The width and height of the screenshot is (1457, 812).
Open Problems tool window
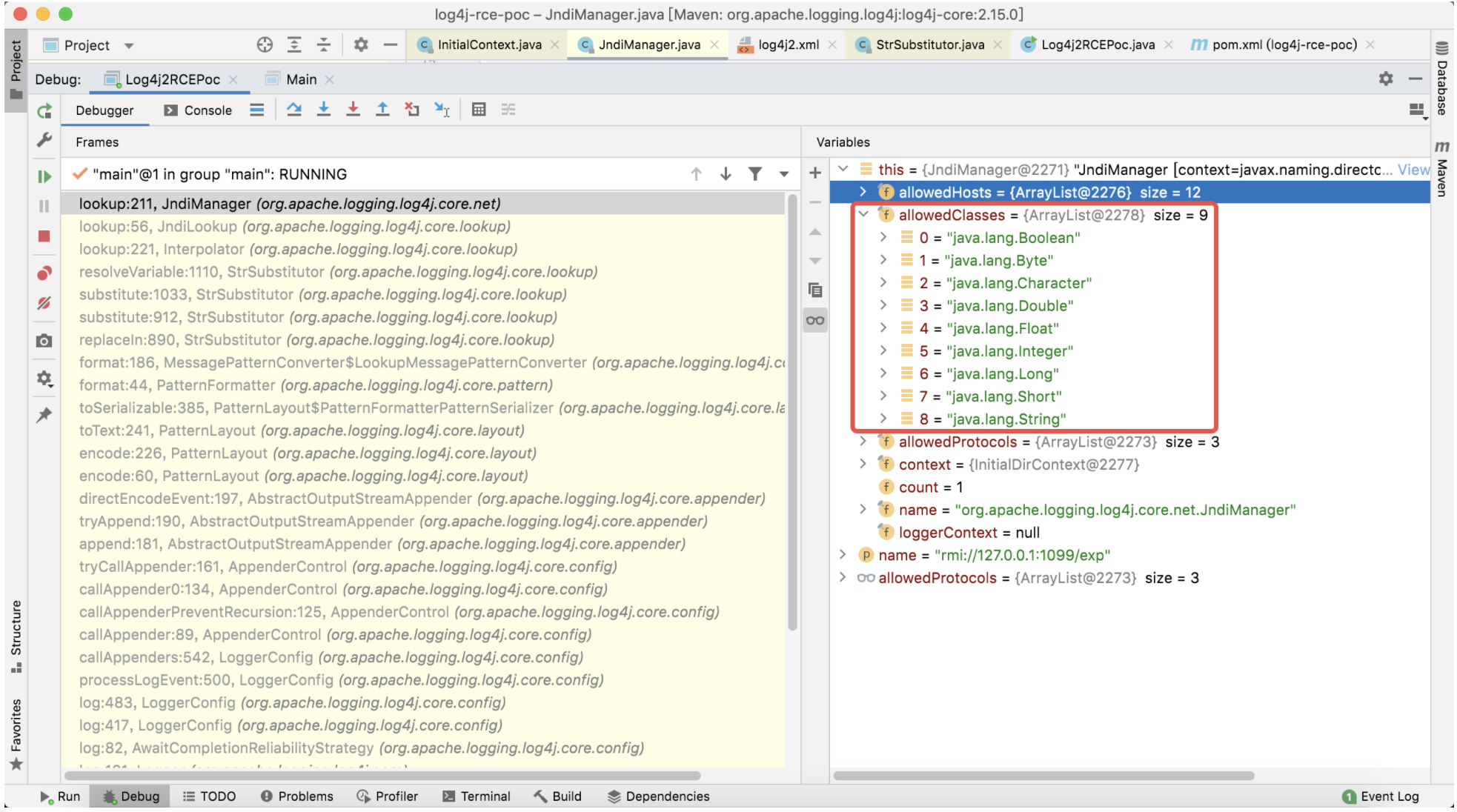pyautogui.click(x=297, y=796)
